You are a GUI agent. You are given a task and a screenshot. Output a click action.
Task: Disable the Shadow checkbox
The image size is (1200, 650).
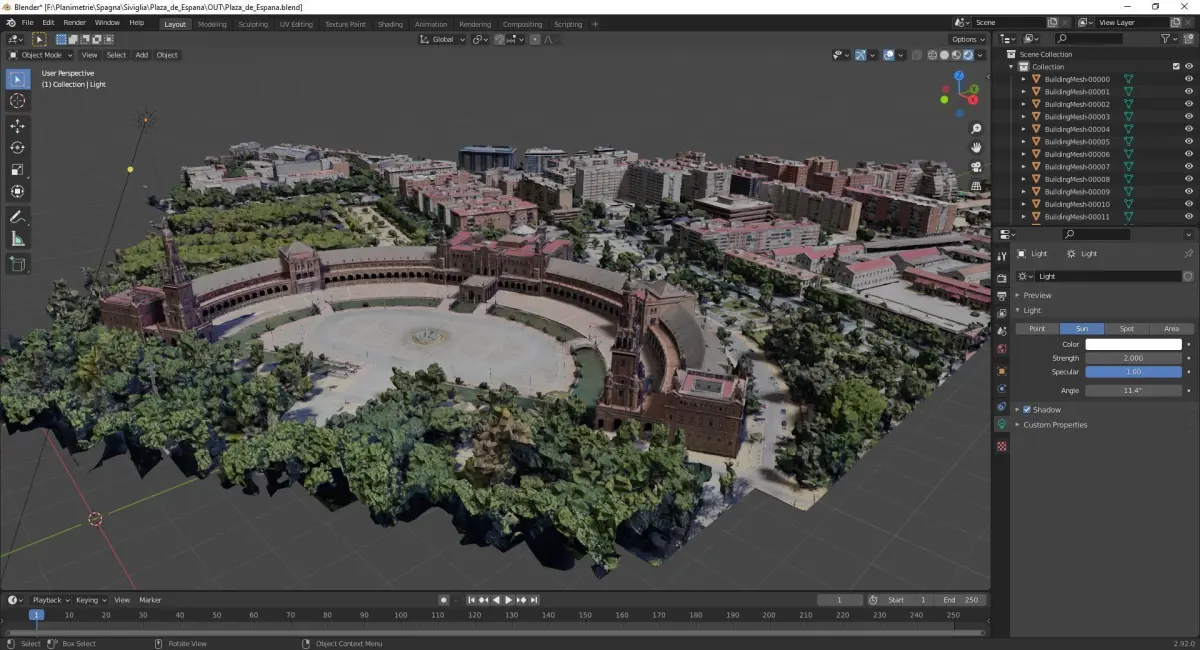[x=1027, y=410]
